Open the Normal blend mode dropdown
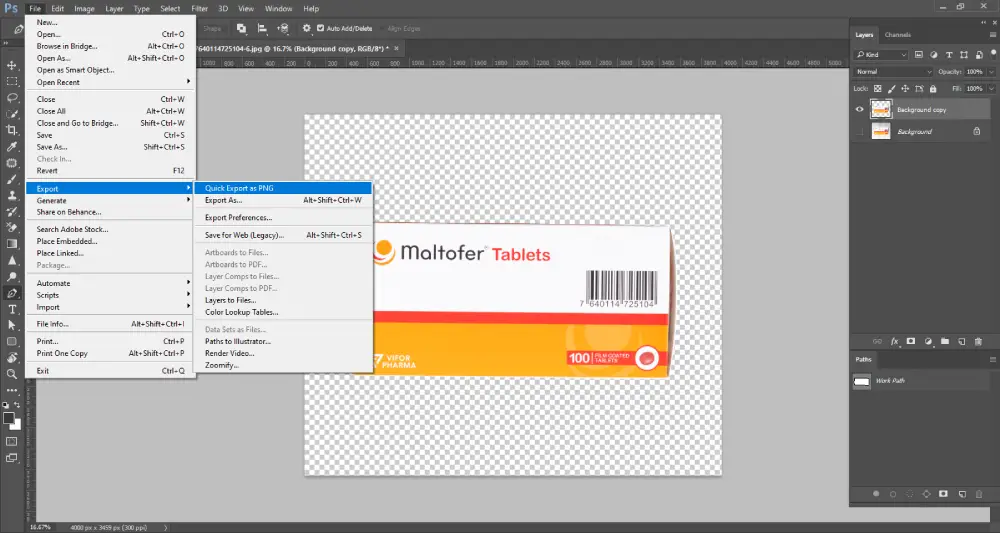Viewport: 1000px width, 533px height. pos(893,72)
